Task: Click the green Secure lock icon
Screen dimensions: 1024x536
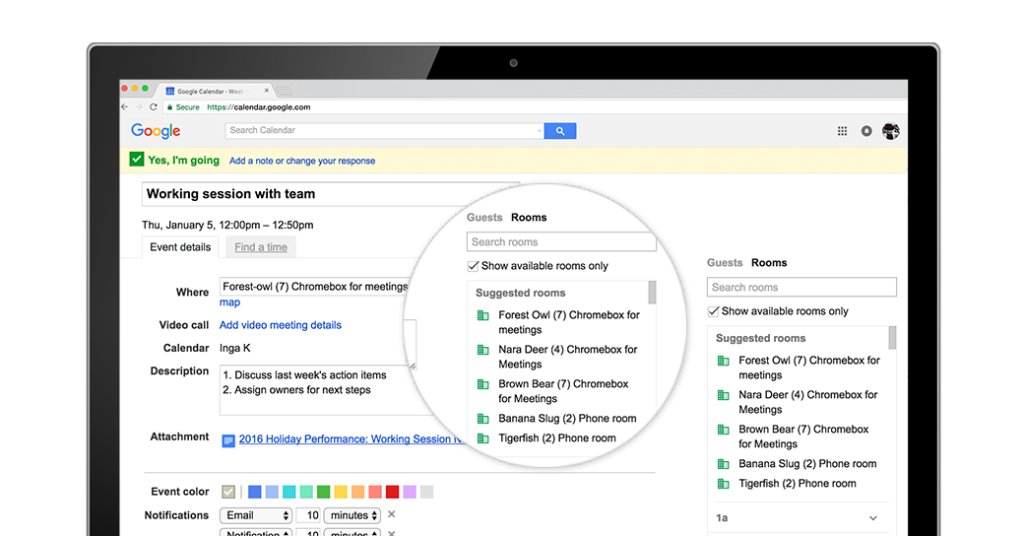Action: pyautogui.click(x=170, y=108)
